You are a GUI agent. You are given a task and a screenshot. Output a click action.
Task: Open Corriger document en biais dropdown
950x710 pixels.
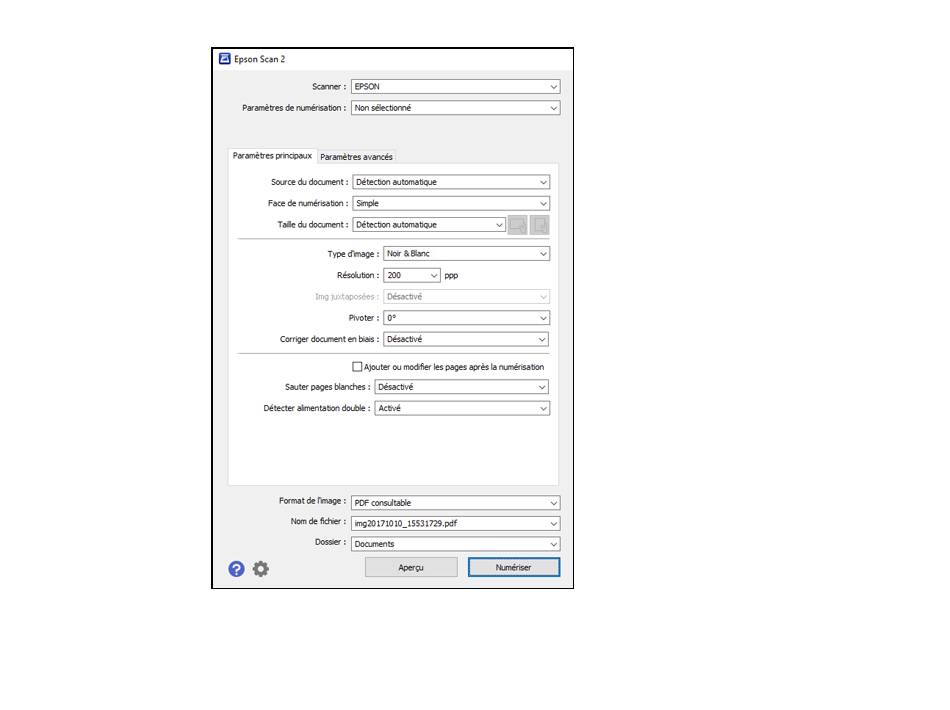pos(467,339)
